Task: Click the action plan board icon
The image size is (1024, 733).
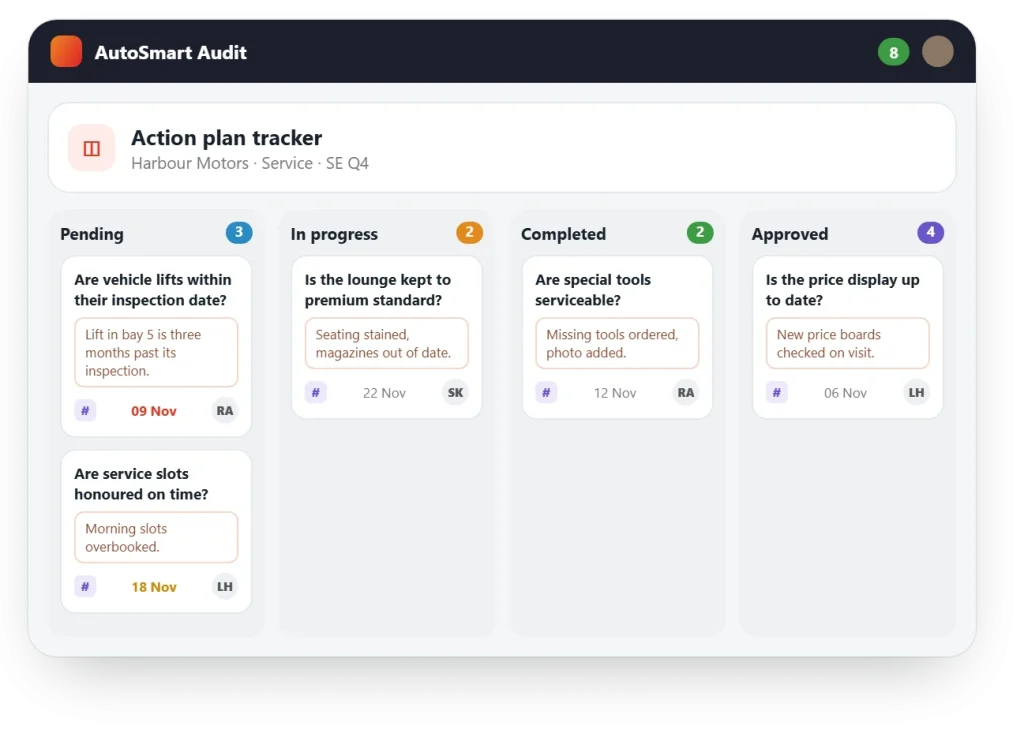Action: 91,148
